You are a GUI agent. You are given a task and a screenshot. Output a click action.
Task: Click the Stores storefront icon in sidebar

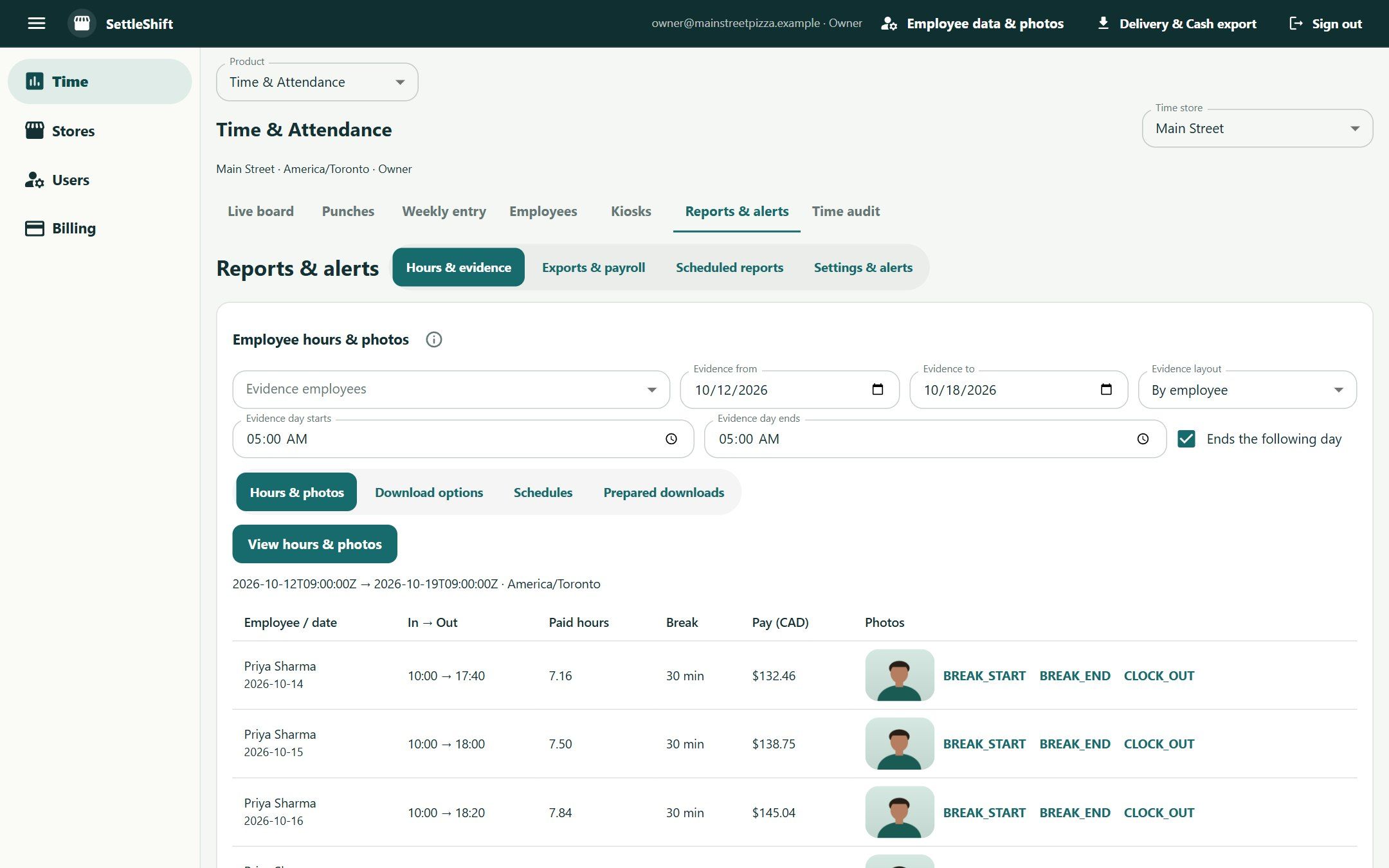click(35, 131)
